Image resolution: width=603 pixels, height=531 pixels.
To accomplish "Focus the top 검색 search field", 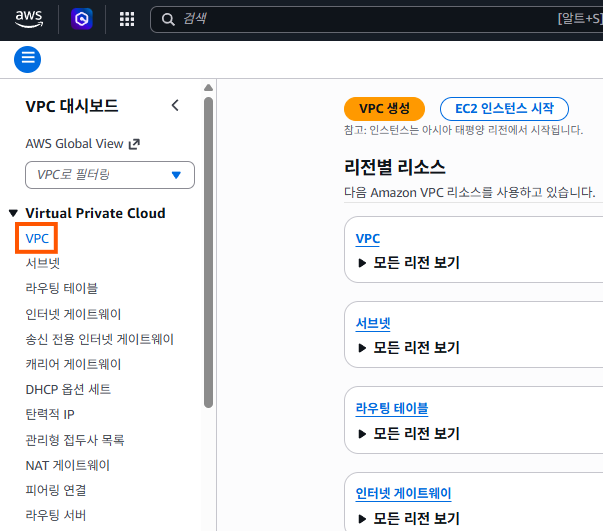I will coord(377,19).
